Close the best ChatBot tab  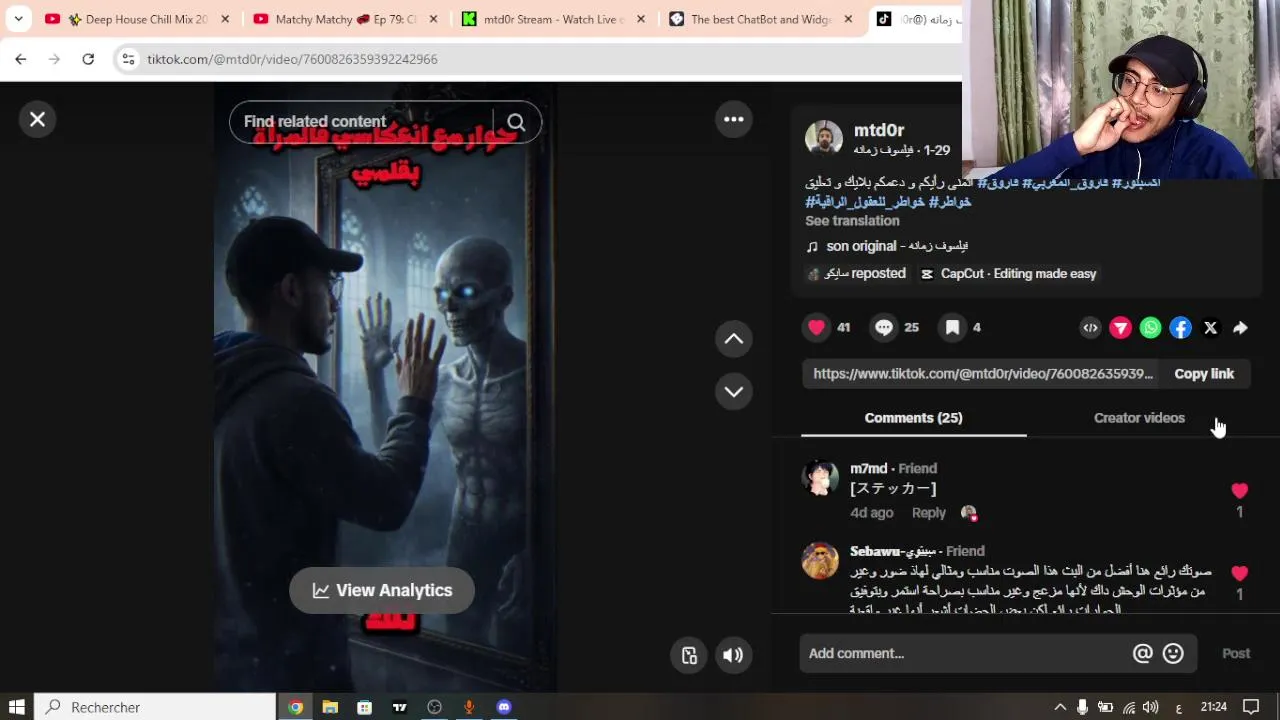click(x=848, y=19)
